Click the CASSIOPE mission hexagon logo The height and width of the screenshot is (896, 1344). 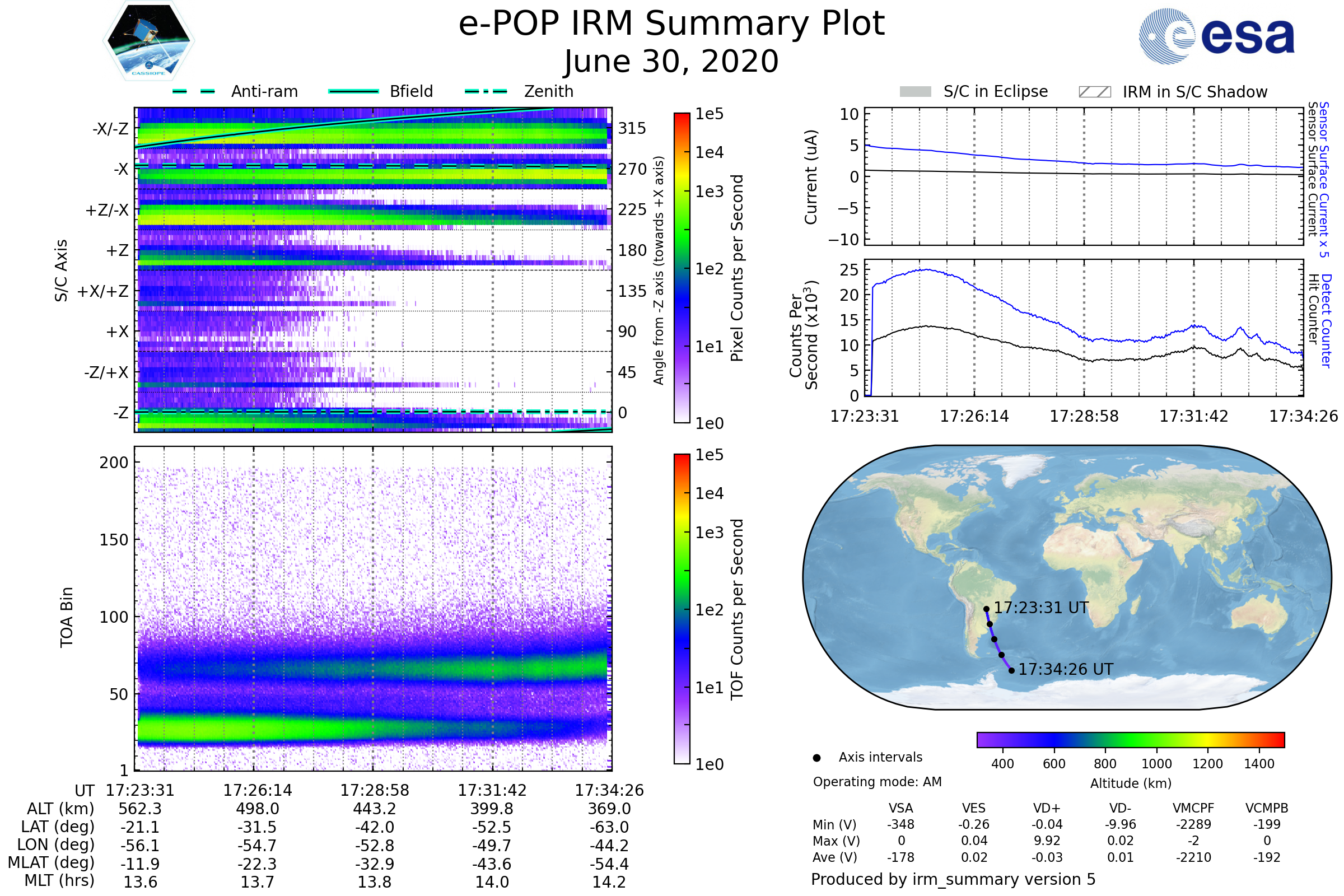tap(148, 41)
